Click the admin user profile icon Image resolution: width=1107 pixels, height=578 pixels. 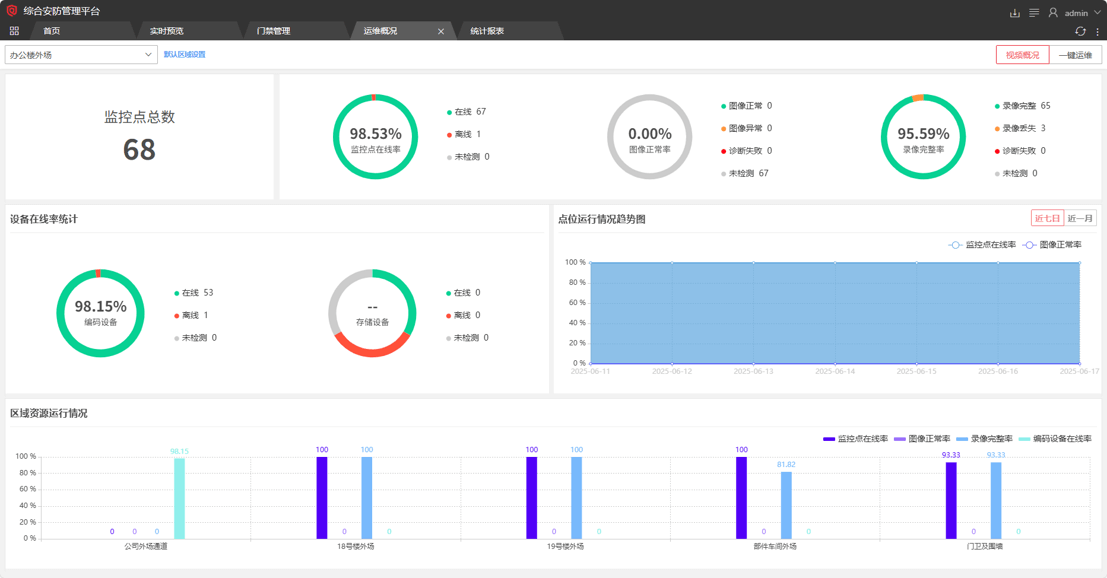coord(1054,13)
